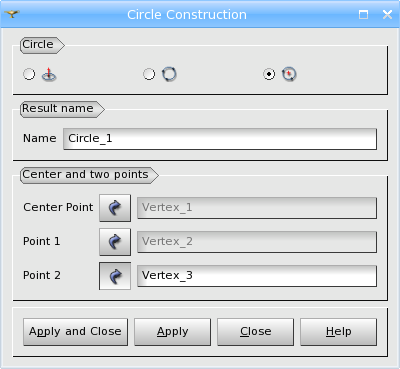Activate the Point 1 selection arrow
The width and height of the screenshot is (400, 369).
point(115,242)
